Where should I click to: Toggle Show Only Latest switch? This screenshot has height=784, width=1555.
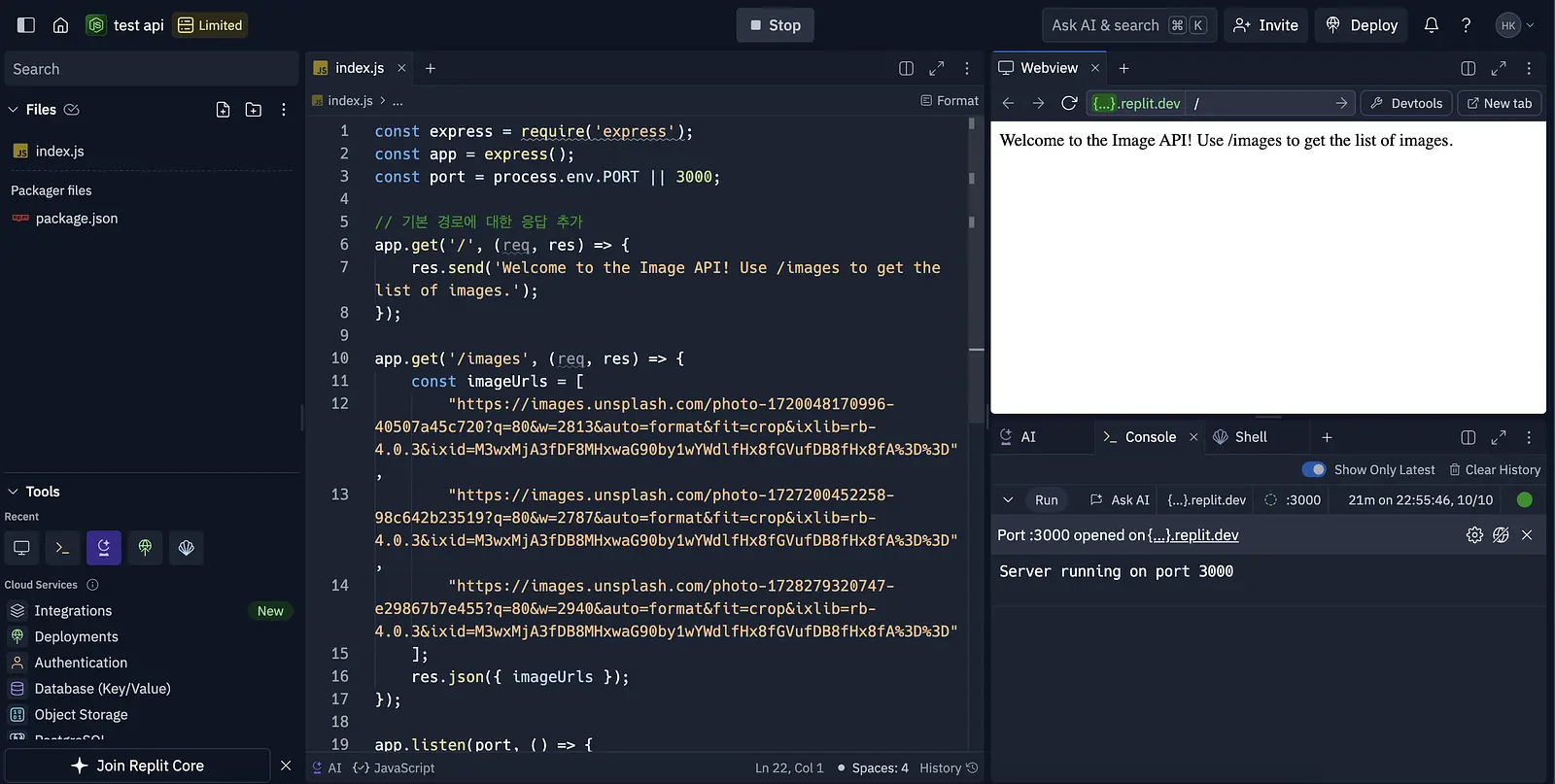pyautogui.click(x=1314, y=469)
